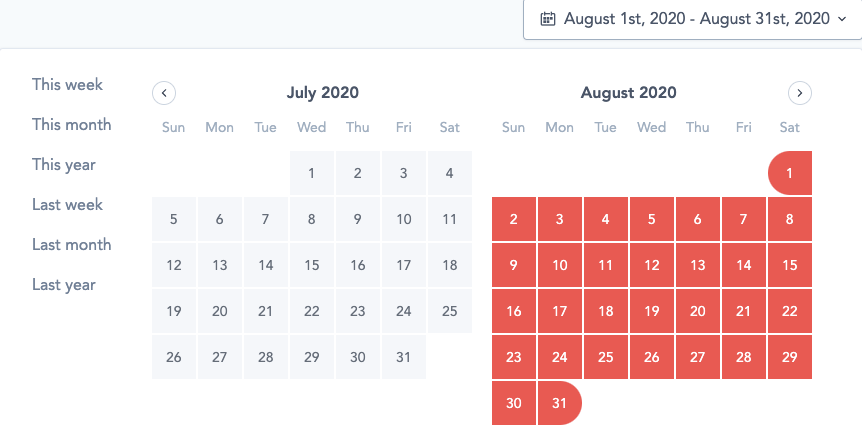Select August 12 in the right calendar

pos(652,265)
